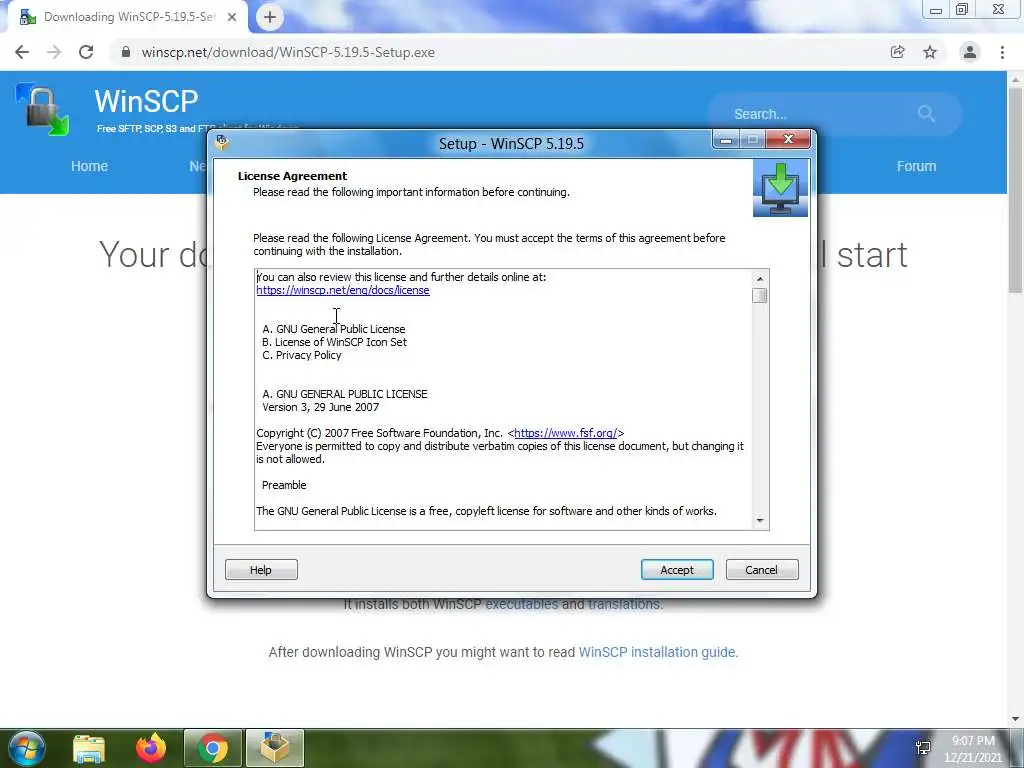Click the site lock security icon

(x=126, y=52)
